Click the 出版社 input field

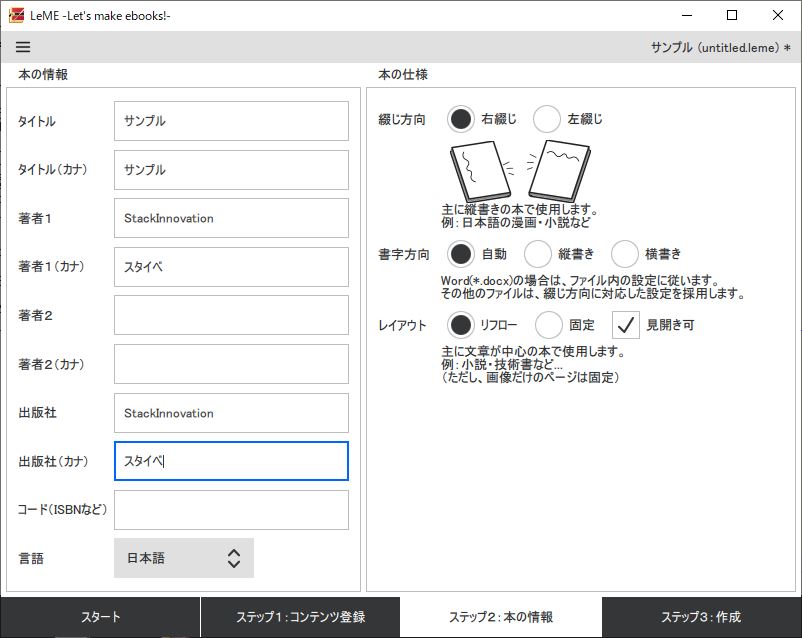pos(231,413)
